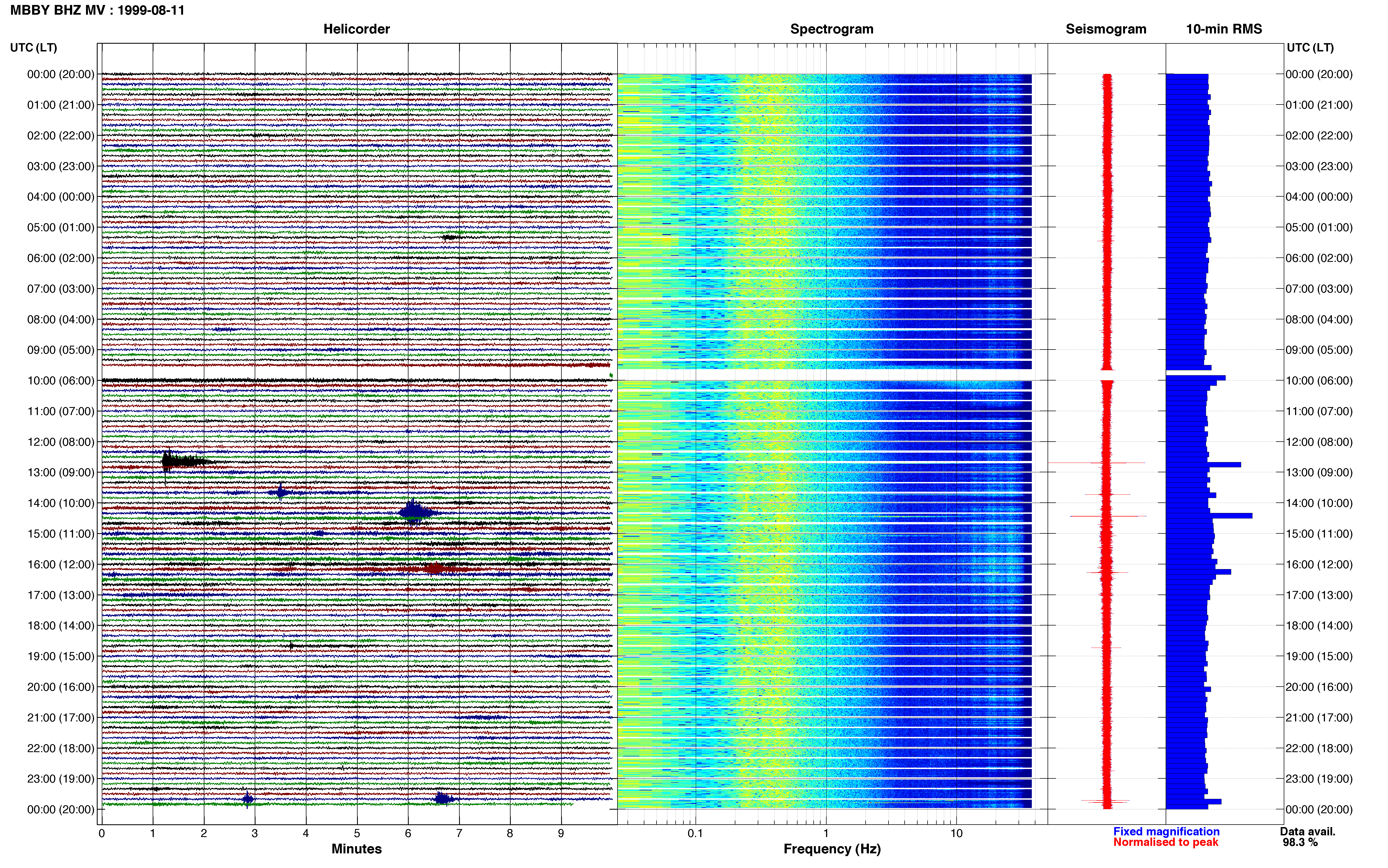Click the "Data avail." label
The height and width of the screenshot is (868, 1388).
point(1308,831)
